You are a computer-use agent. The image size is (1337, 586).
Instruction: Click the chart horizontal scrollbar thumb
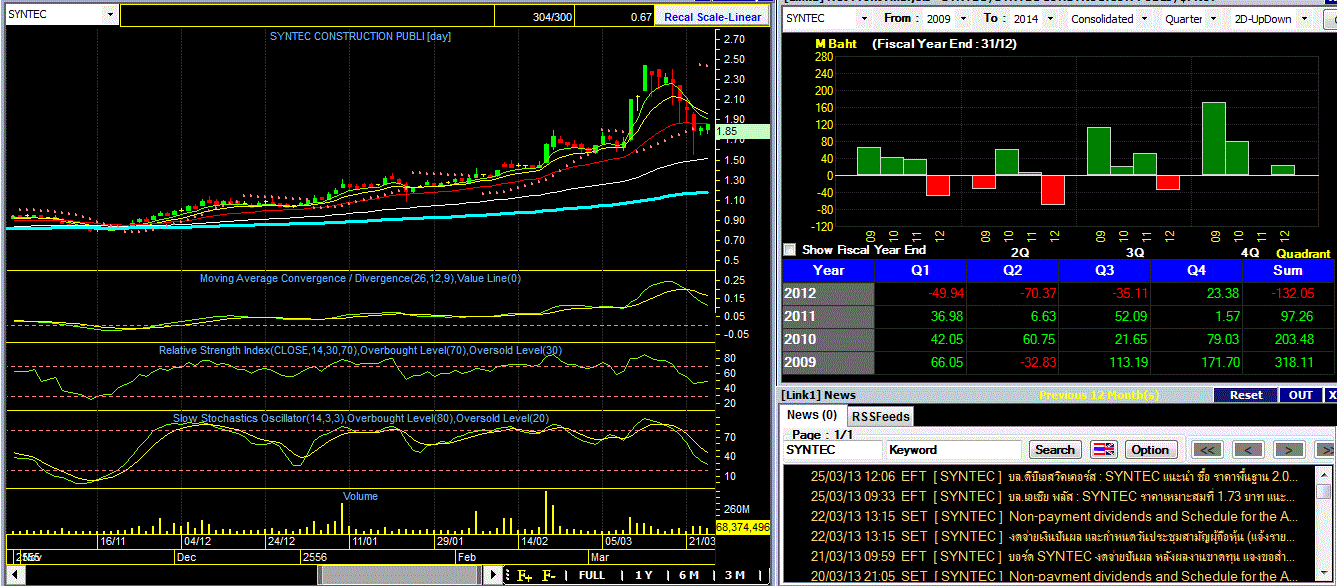(x=398, y=575)
